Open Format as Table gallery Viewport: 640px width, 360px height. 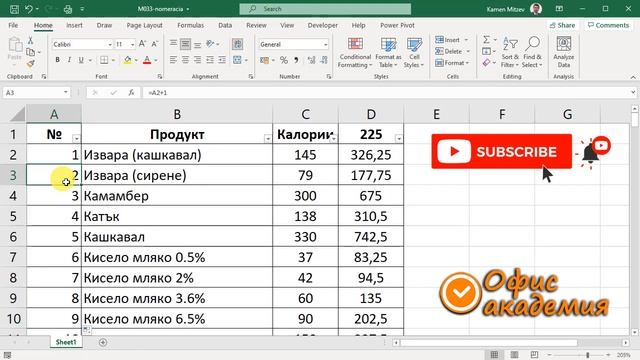pos(388,53)
